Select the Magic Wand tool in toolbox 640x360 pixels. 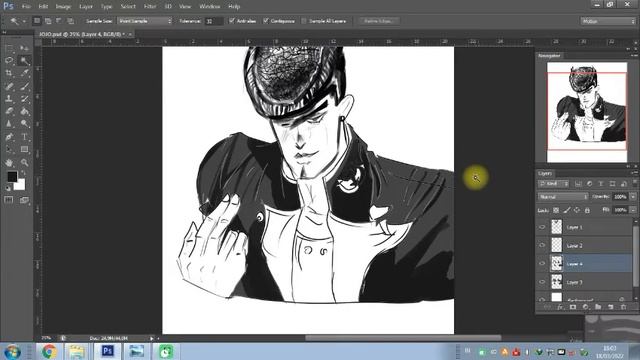[x=24, y=61]
